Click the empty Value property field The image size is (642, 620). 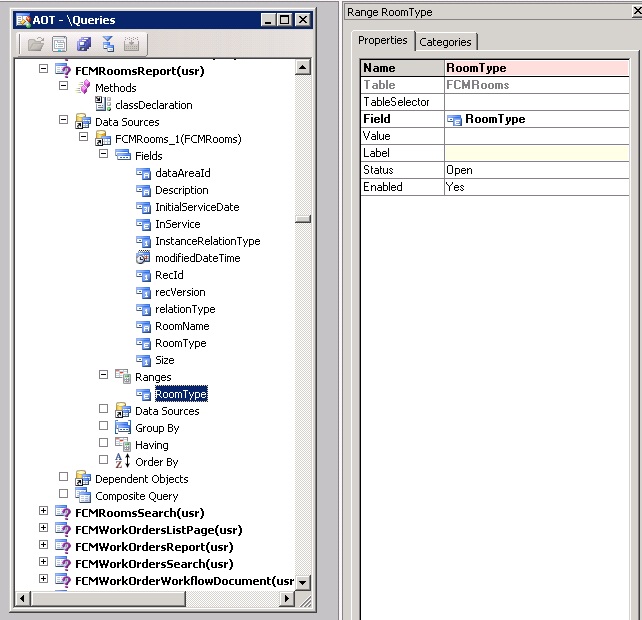coord(536,136)
